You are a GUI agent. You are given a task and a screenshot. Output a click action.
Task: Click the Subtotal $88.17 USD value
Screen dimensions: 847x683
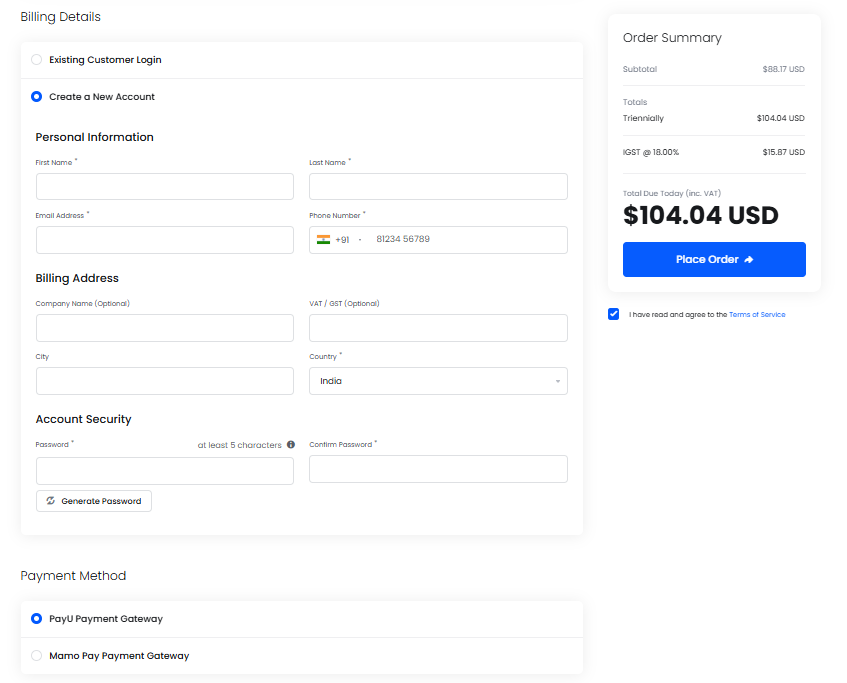click(x=783, y=69)
